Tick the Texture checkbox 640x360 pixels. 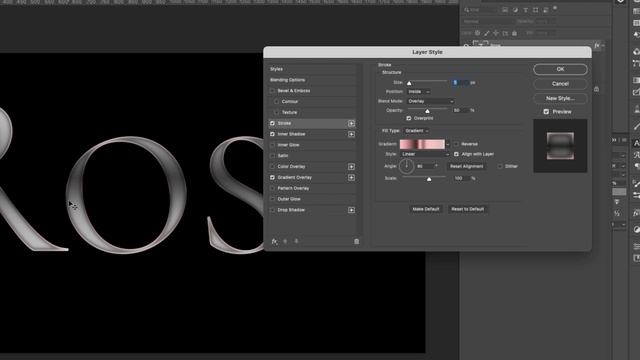[277, 112]
